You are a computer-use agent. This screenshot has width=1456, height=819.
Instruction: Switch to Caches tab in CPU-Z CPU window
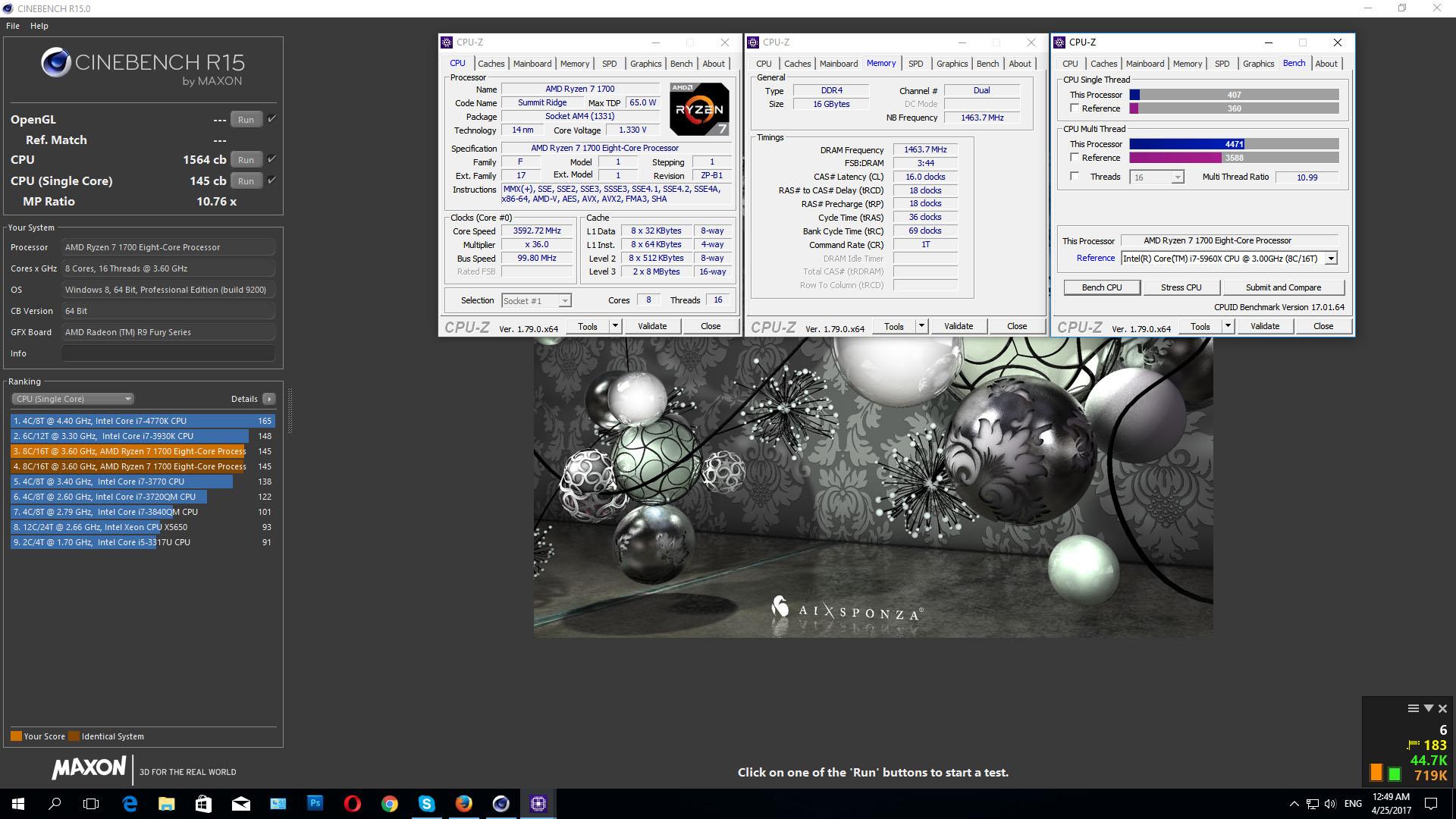click(491, 64)
